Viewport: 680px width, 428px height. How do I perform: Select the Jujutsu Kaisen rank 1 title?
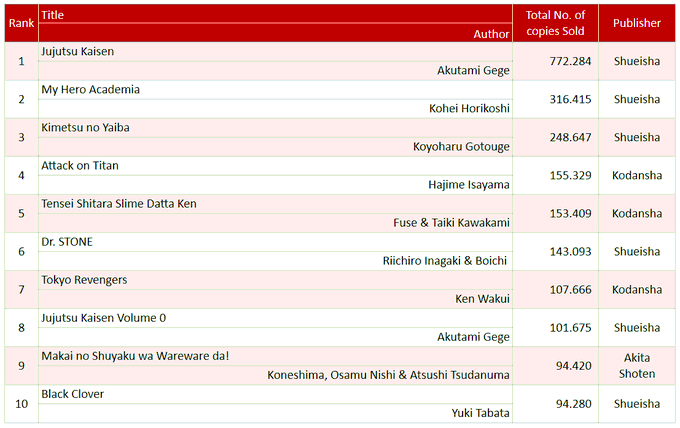(275, 52)
